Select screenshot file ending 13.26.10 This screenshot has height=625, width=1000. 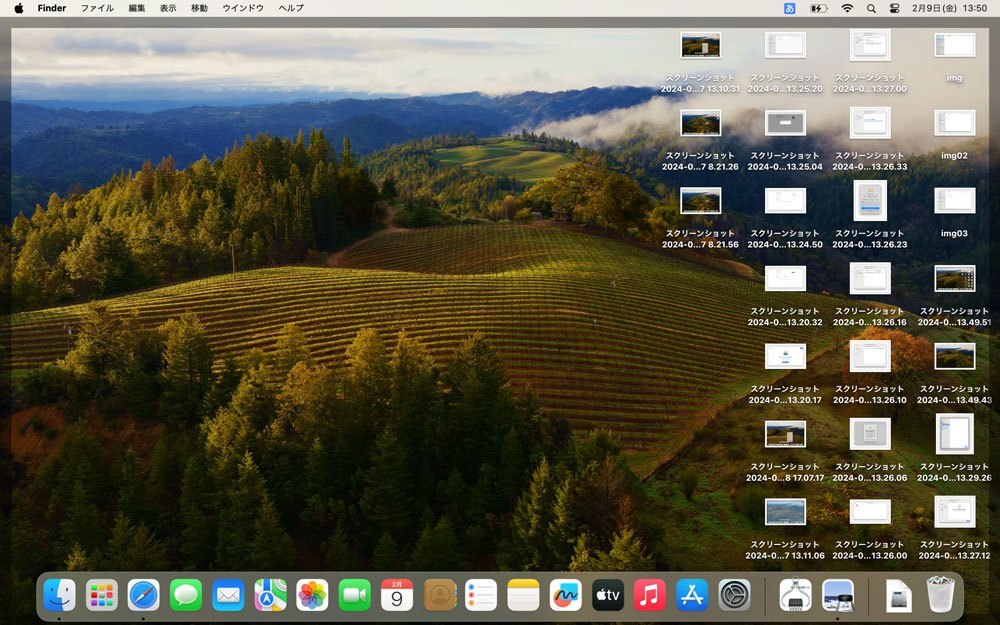tap(870, 357)
